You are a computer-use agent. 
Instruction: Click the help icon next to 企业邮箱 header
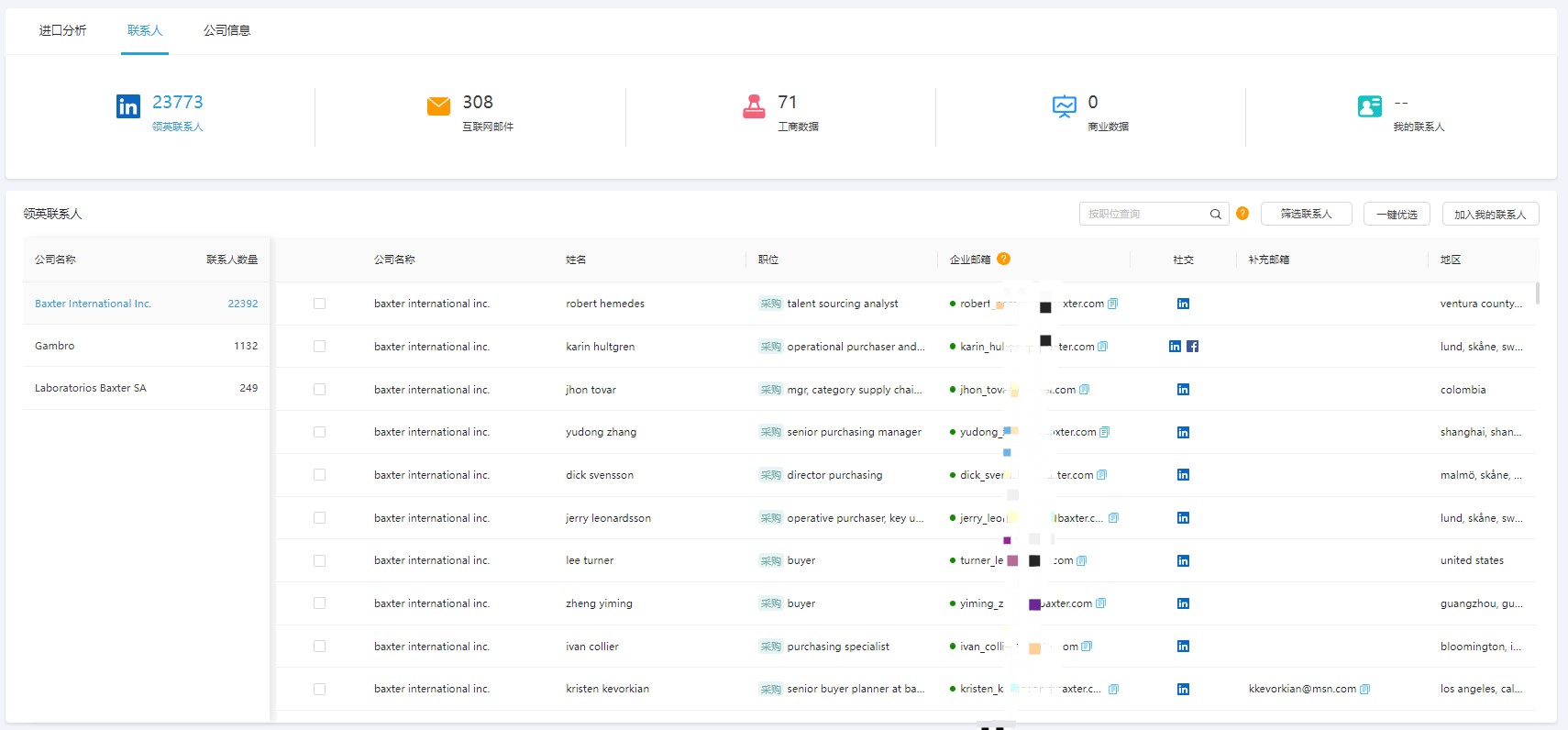[1003, 259]
